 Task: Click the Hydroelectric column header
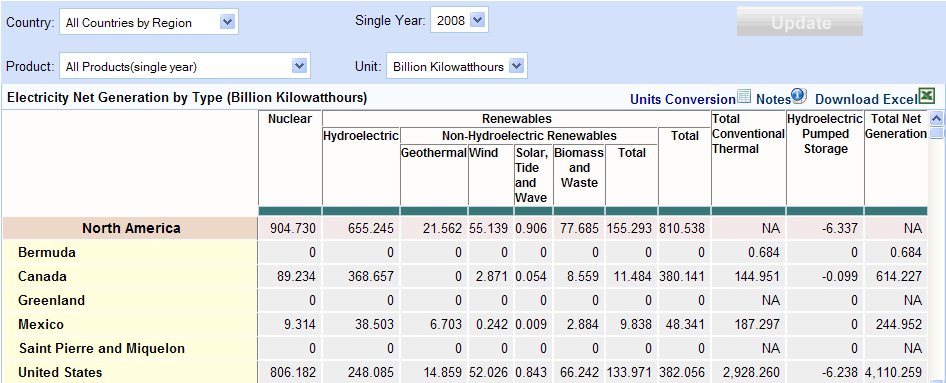361,136
